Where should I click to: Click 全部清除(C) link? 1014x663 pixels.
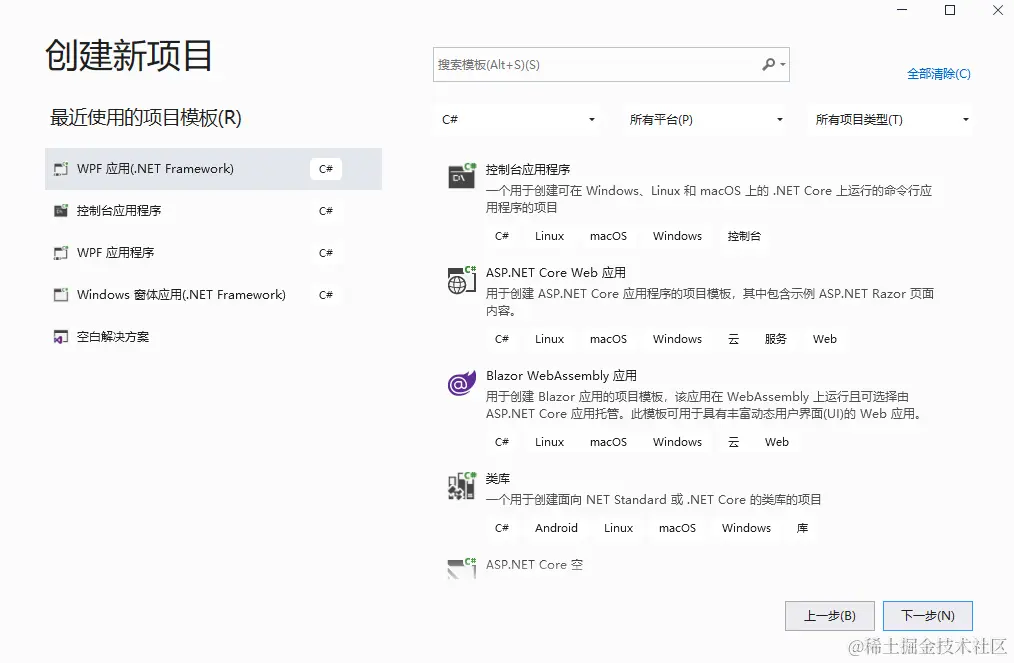pyautogui.click(x=938, y=74)
